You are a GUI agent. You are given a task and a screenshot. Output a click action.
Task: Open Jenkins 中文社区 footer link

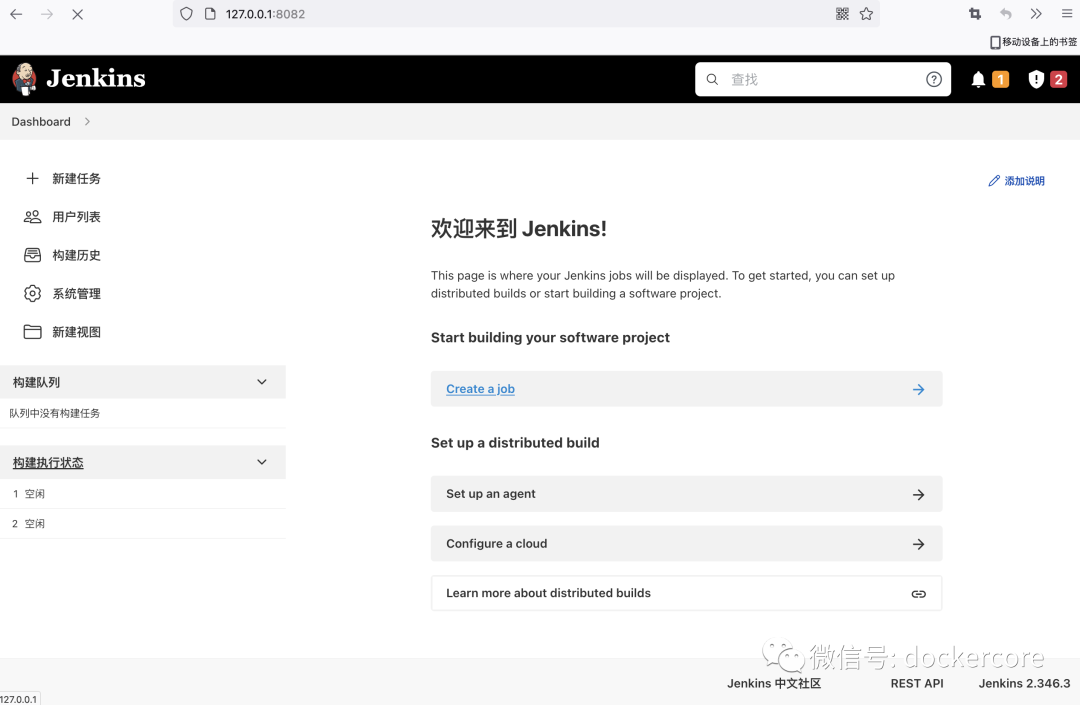774,683
